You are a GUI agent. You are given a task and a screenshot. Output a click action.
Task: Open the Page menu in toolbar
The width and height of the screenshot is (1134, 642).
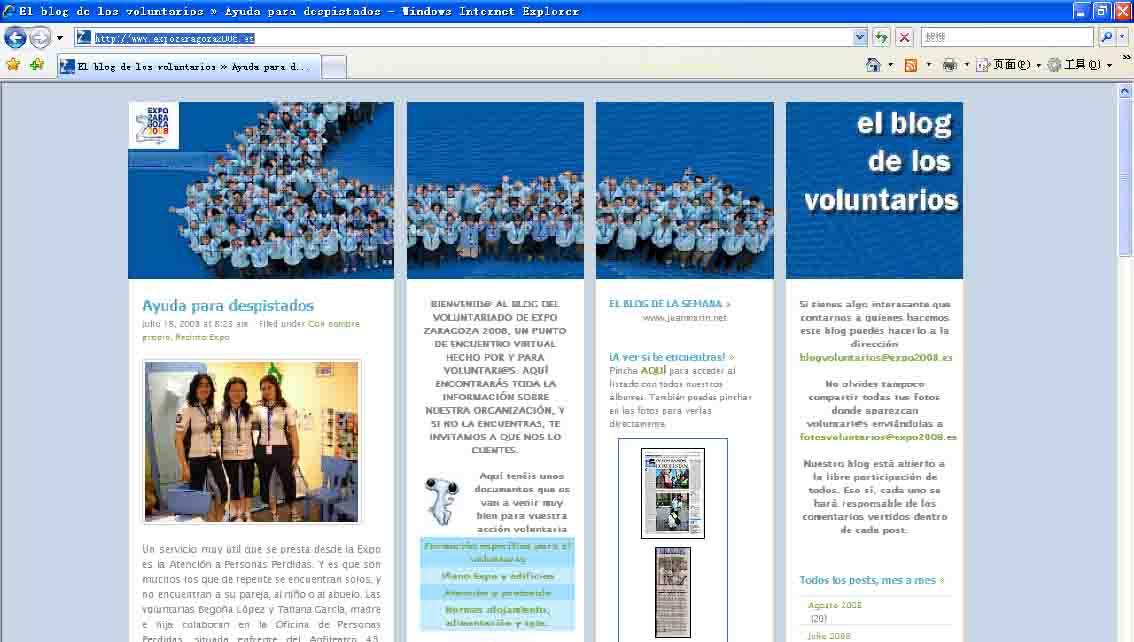coord(1008,65)
